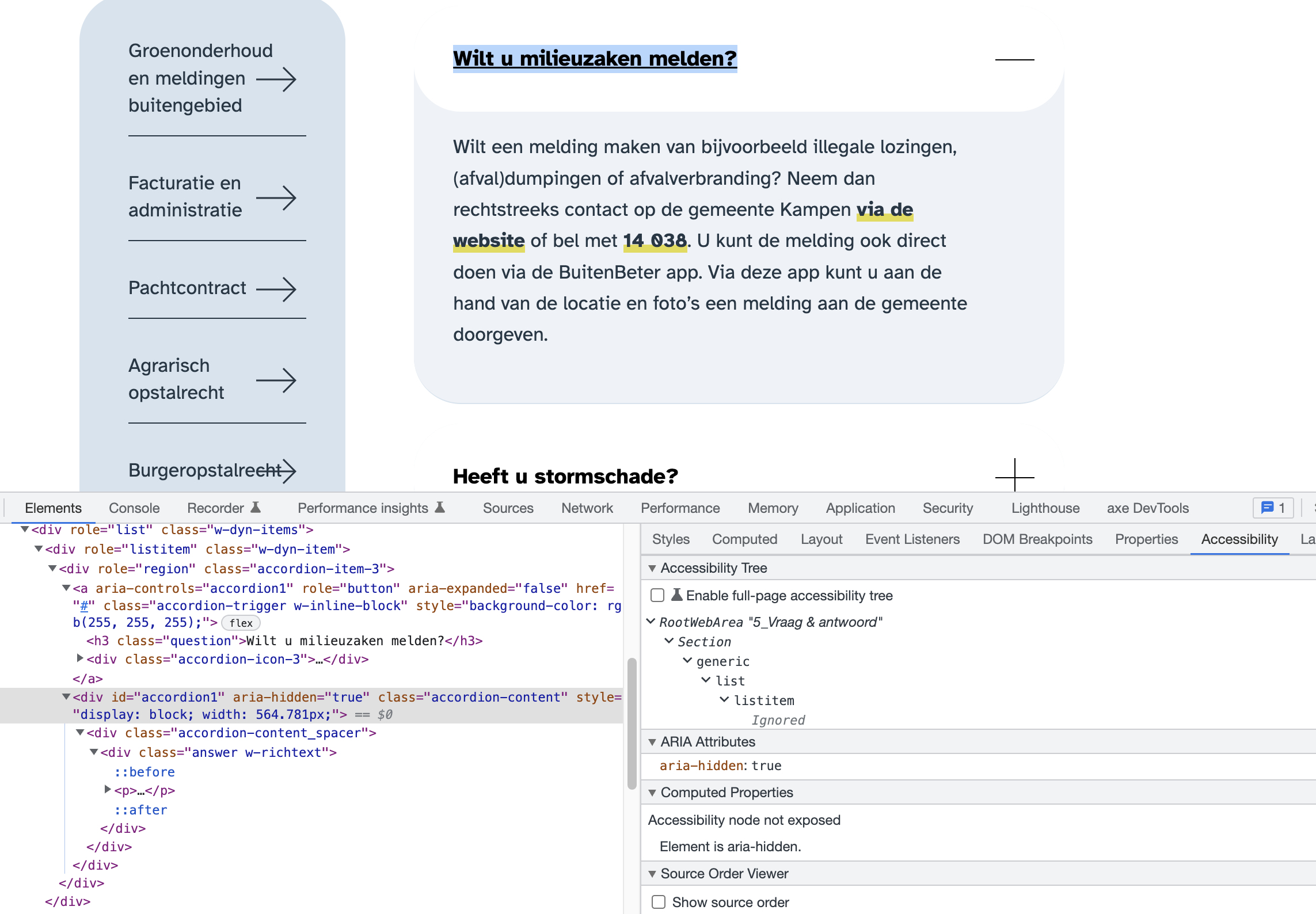Select the ::after pseudo-element line
The image size is (1316, 914).
(141, 810)
